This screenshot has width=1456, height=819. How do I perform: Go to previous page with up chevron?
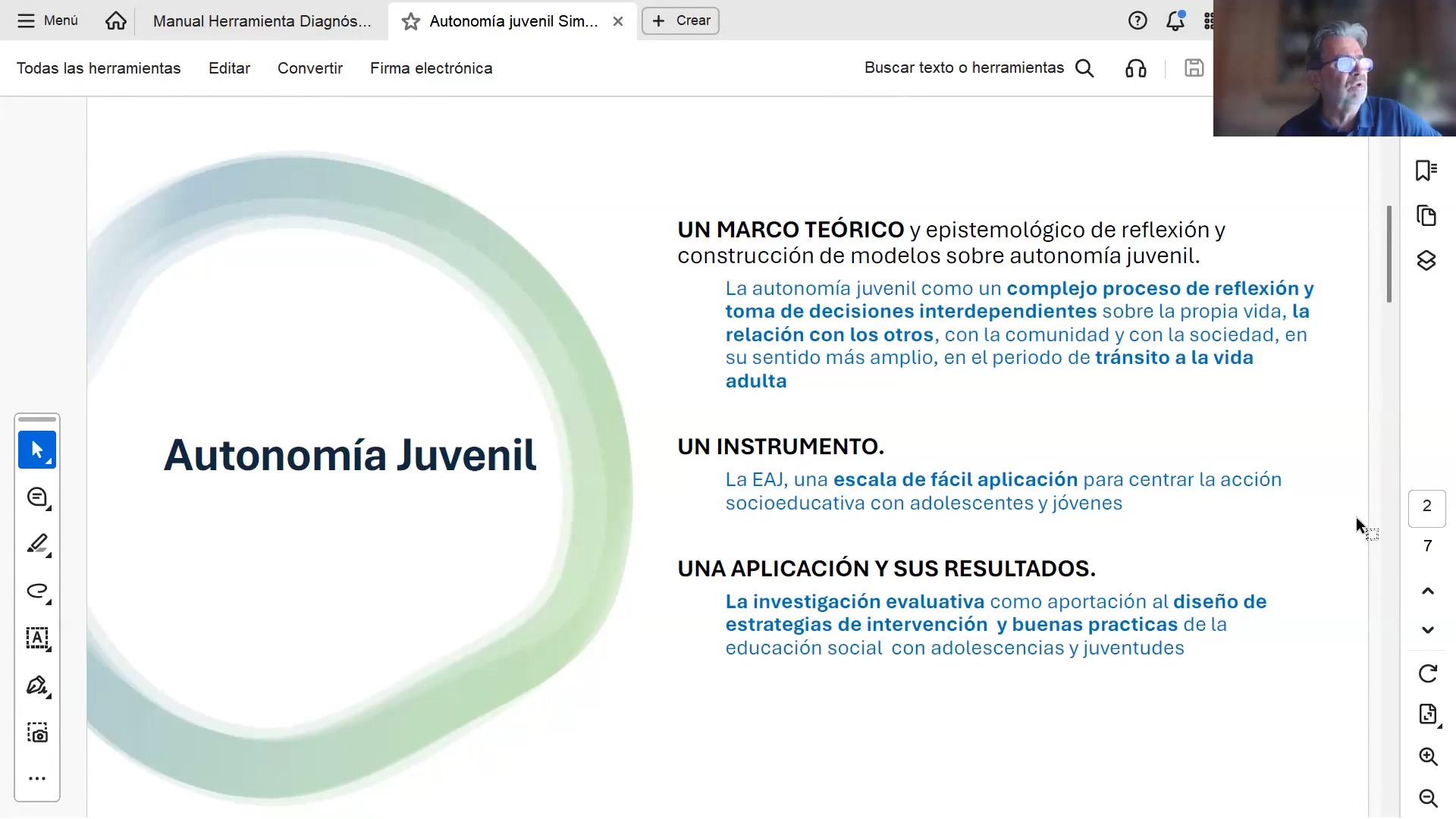pyautogui.click(x=1428, y=591)
